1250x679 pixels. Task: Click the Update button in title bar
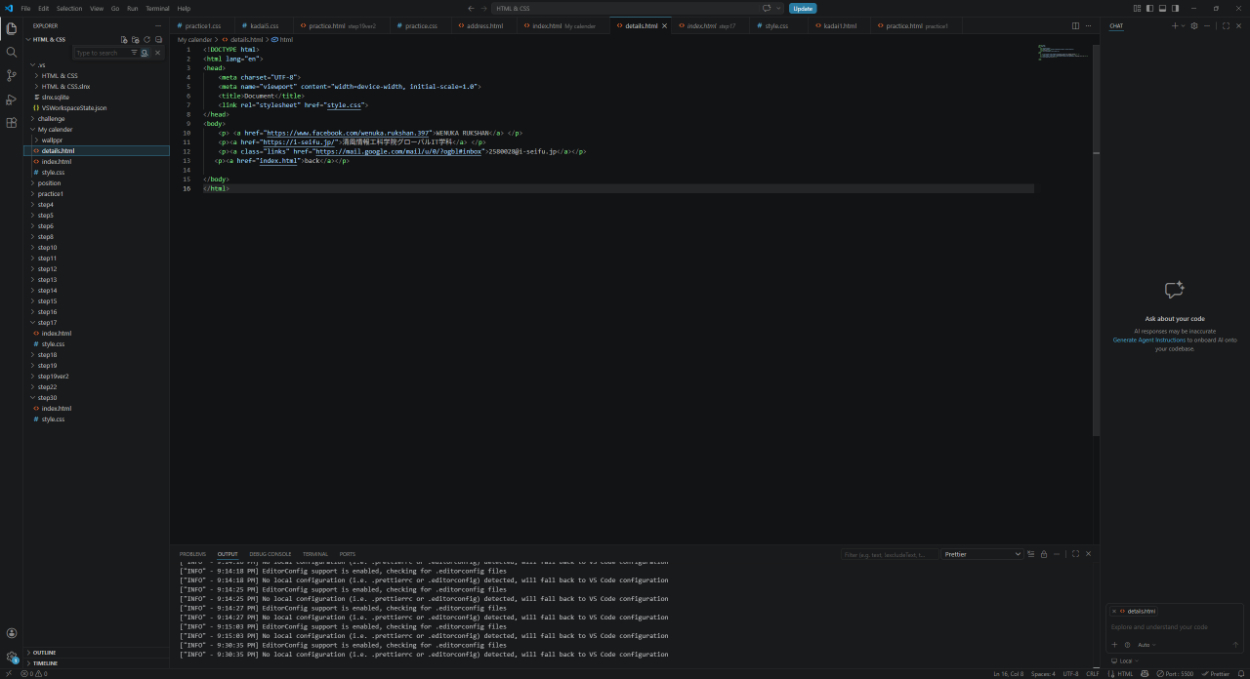coord(802,8)
